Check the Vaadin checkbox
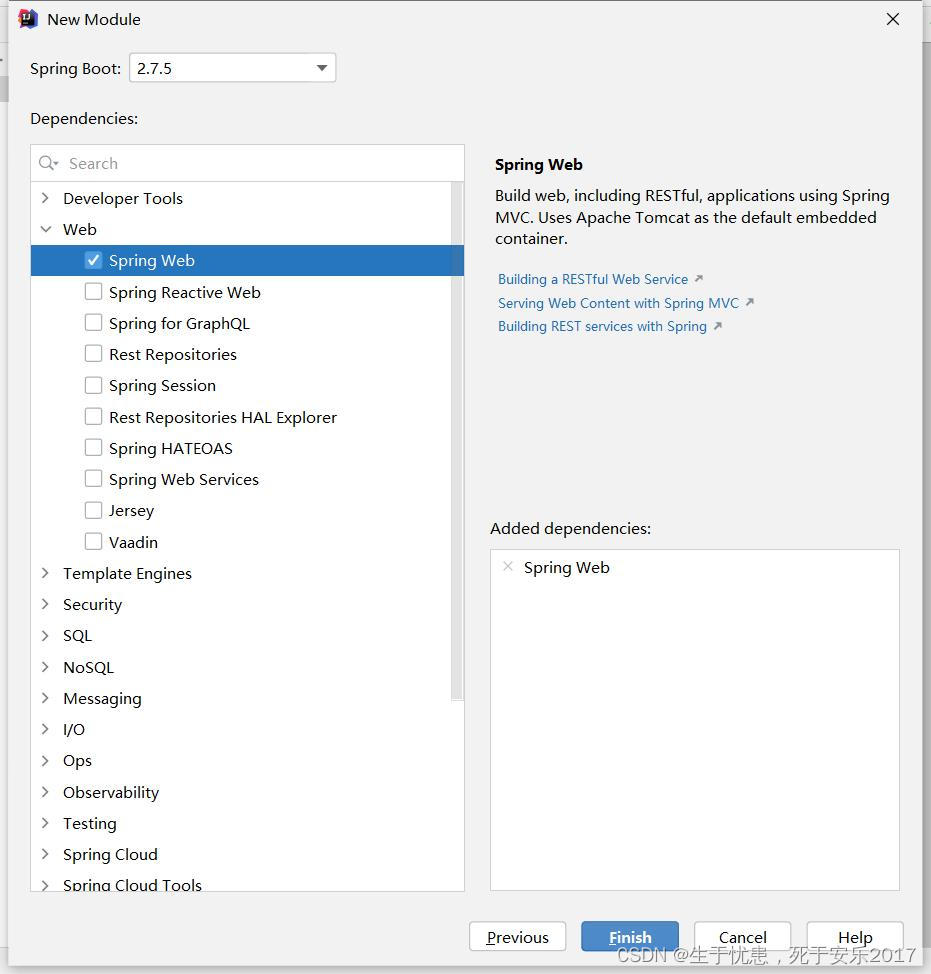This screenshot has width=931, height=974. pyautogui.click(x=93, y=541)
